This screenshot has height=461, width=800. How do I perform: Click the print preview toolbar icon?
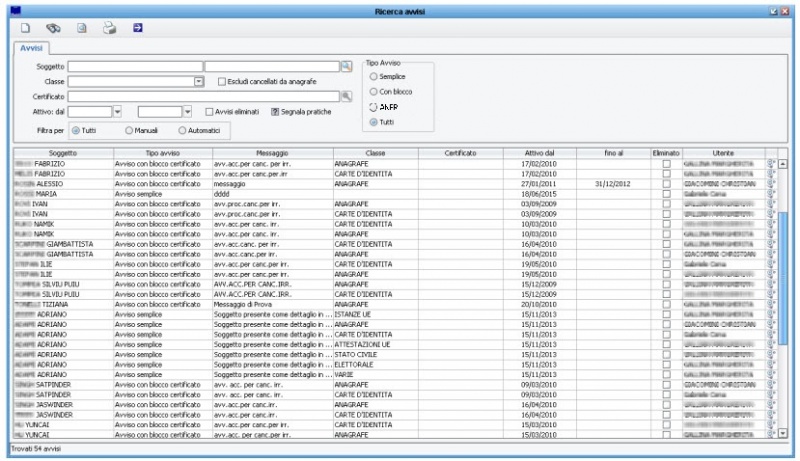click(x=82, y=28)
